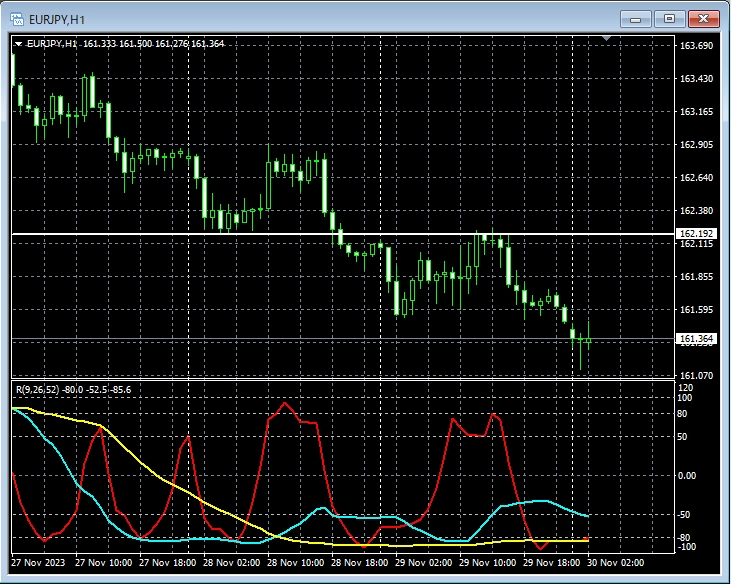Click the 27 Nov 2023 date label
This screenshot has height=584, width=732.
pyautogui.click(x=36, y=563)
